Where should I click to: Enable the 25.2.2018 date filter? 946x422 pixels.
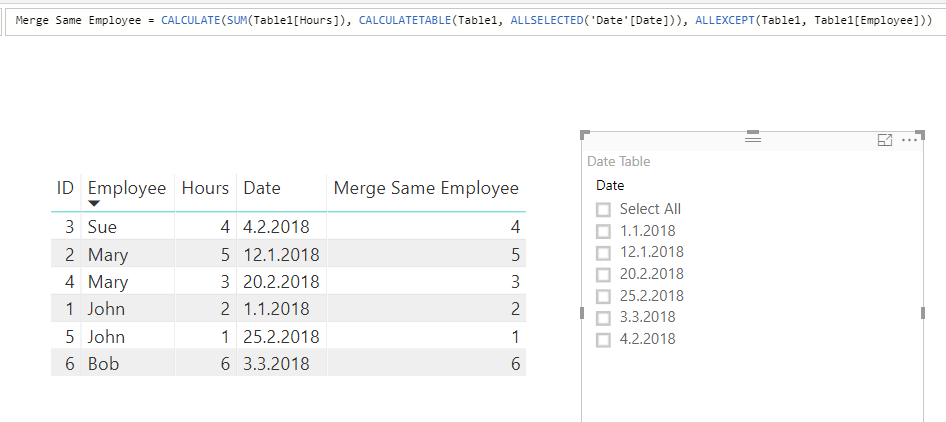pyautogui.click(x=603, y=296)
